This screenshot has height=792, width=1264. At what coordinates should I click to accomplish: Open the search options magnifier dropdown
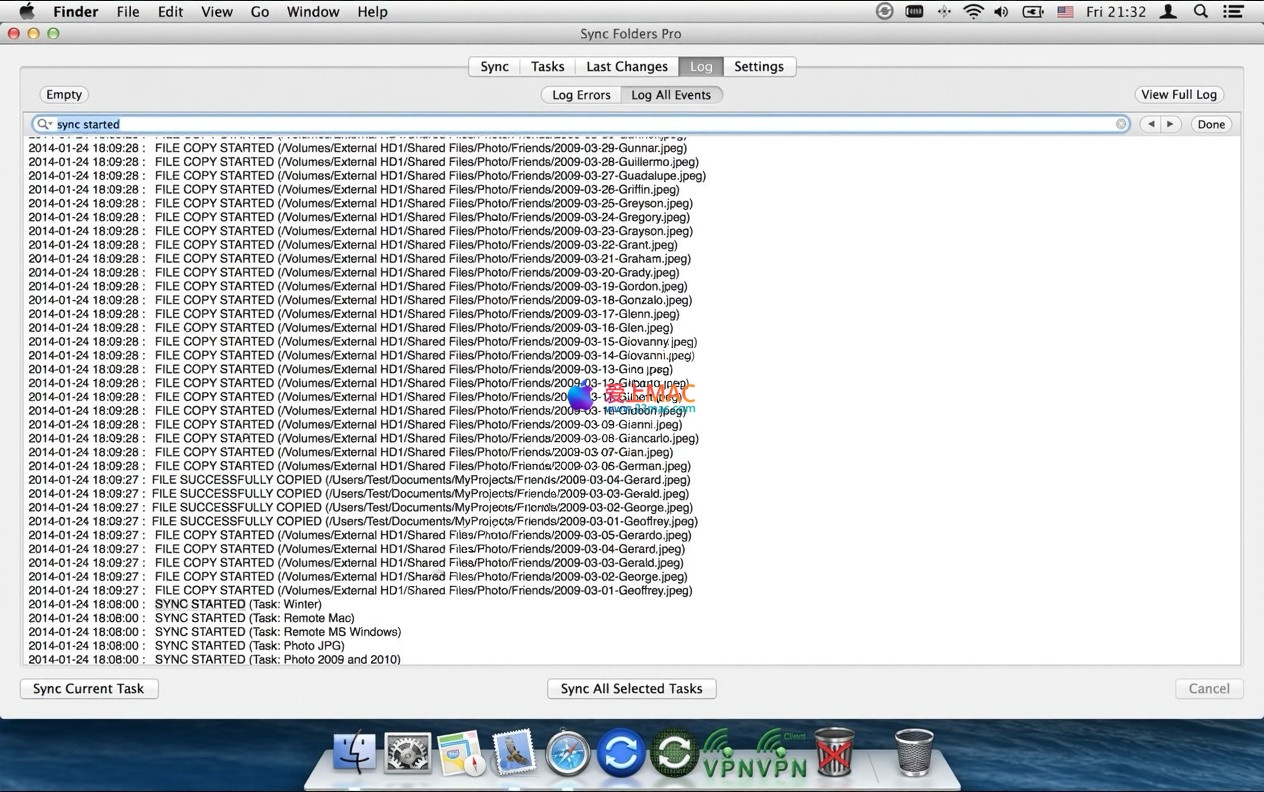[43, 124]
